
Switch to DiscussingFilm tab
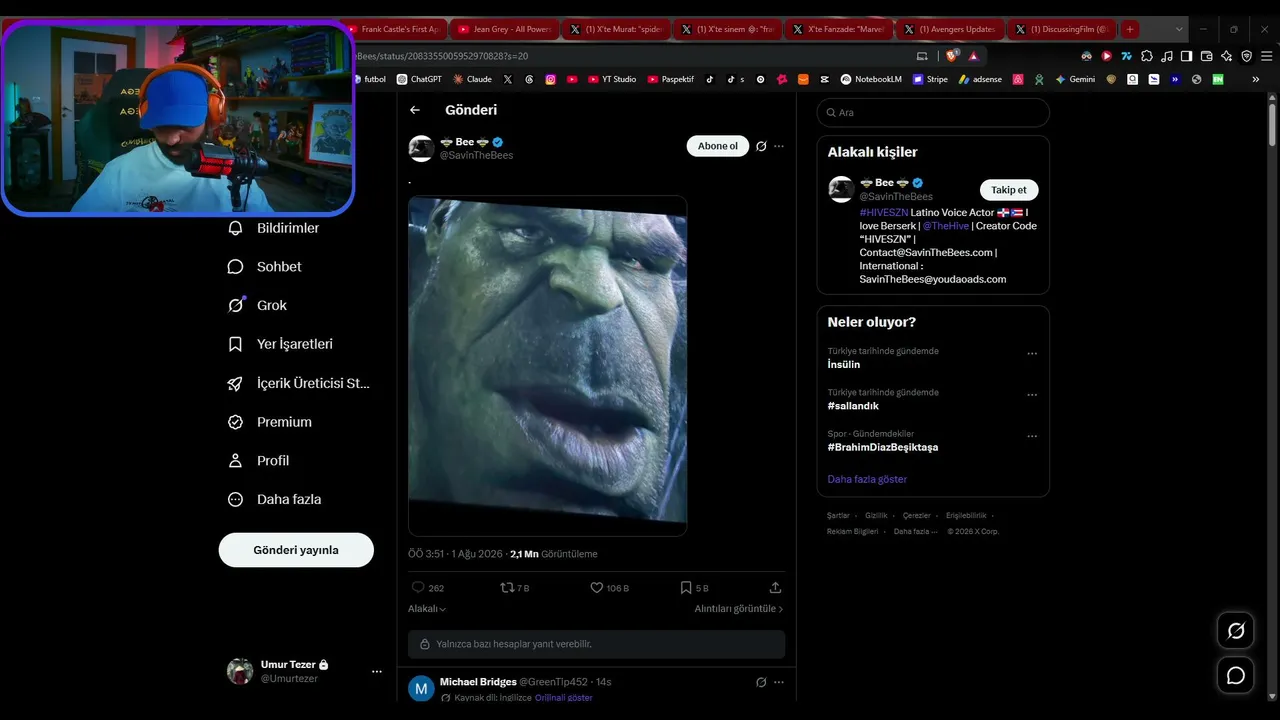[1062, 30]
